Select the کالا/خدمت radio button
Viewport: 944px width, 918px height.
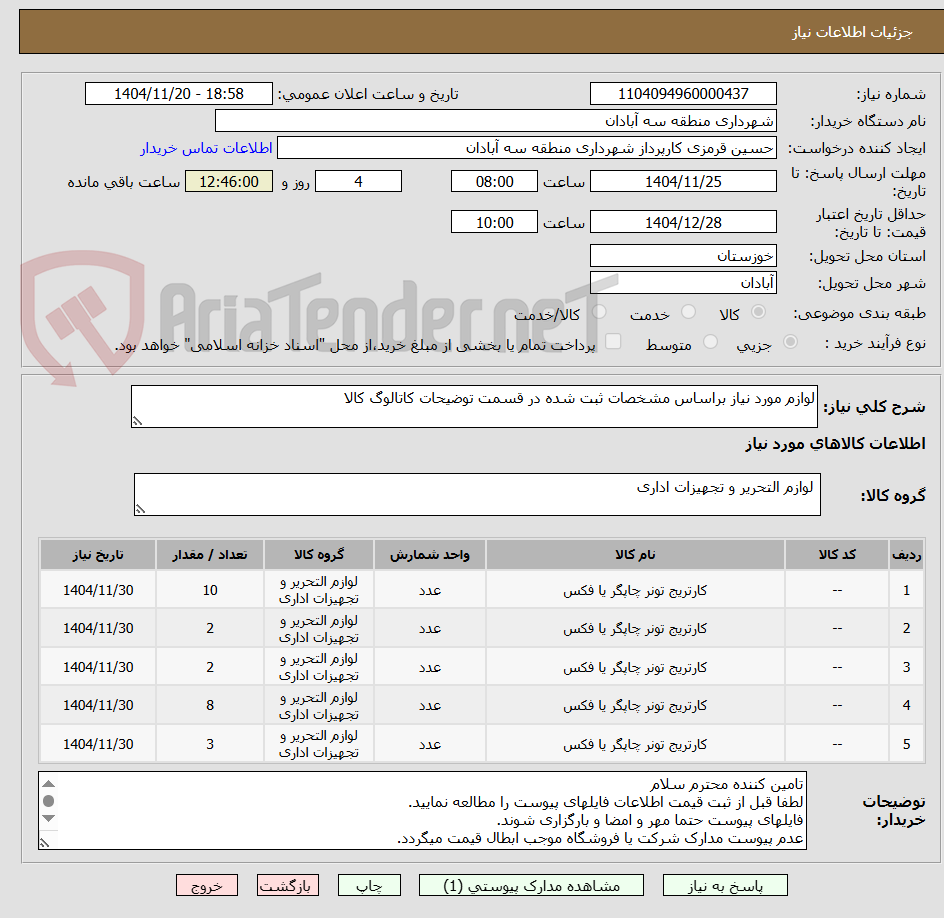pyautogui.click(x=599, y=312)
